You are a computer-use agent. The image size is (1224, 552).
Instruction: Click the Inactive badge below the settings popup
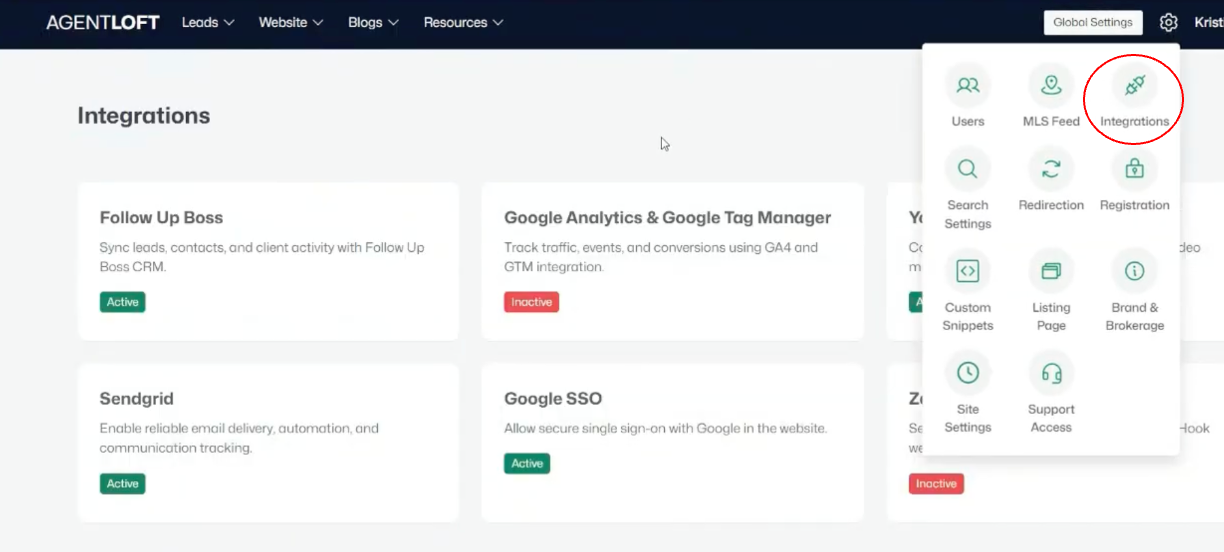click(x=936, y=484)
